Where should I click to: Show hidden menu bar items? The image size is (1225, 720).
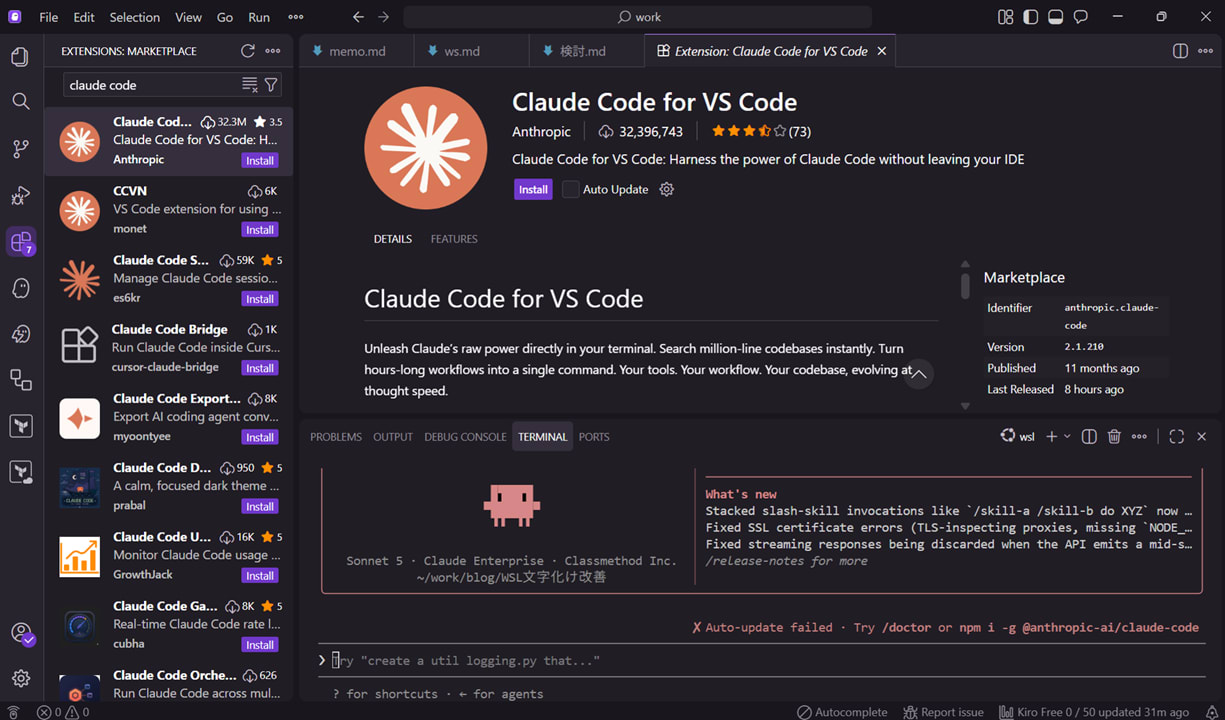[295, 17]
